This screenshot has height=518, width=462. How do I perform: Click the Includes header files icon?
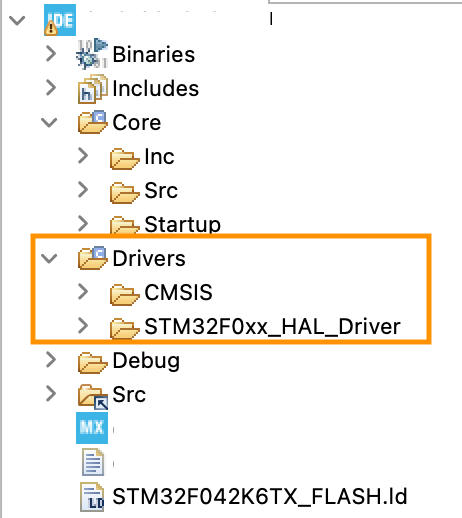point(93,88)
